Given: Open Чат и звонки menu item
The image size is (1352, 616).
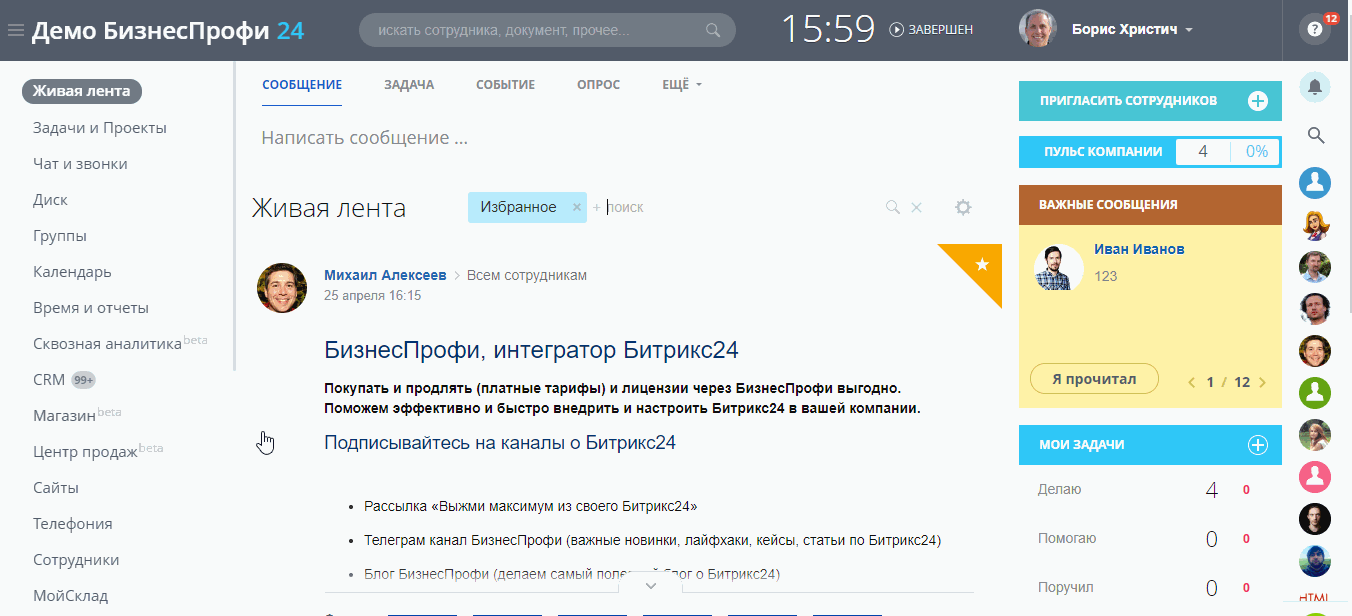Looking at the screenshot, I should (x=80, y=164).
